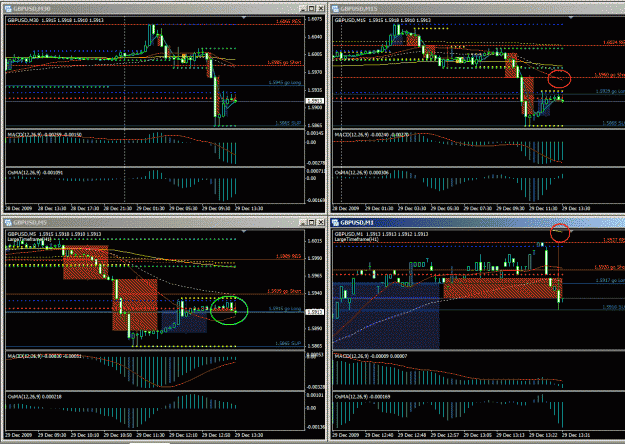Click the current price tag on M30 price scale

coord(314,101)
